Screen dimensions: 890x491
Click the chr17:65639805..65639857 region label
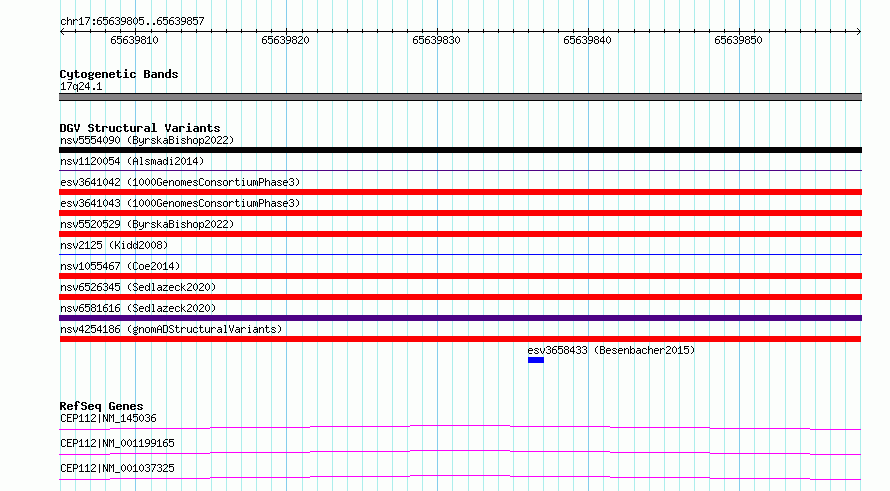point(132,22)
